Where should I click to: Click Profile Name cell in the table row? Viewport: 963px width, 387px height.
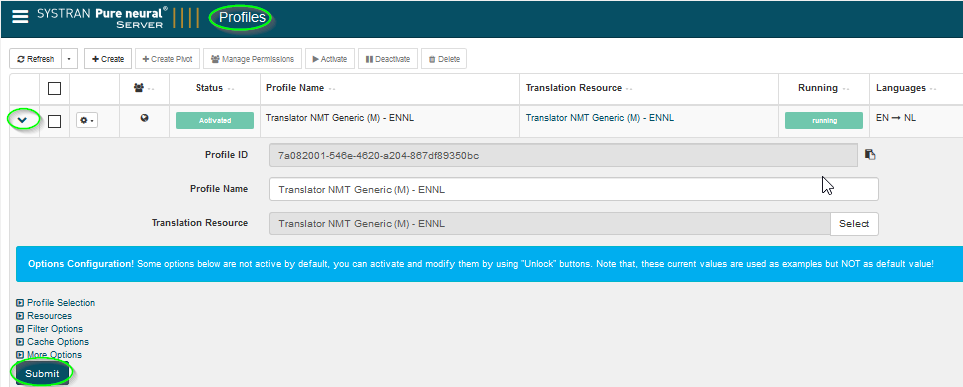point(340,118)
